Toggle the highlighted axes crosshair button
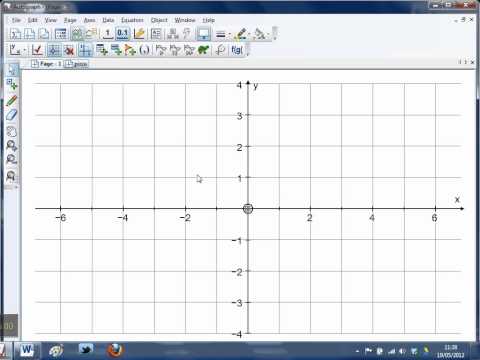The image size is (480, 360). (86, 50)
